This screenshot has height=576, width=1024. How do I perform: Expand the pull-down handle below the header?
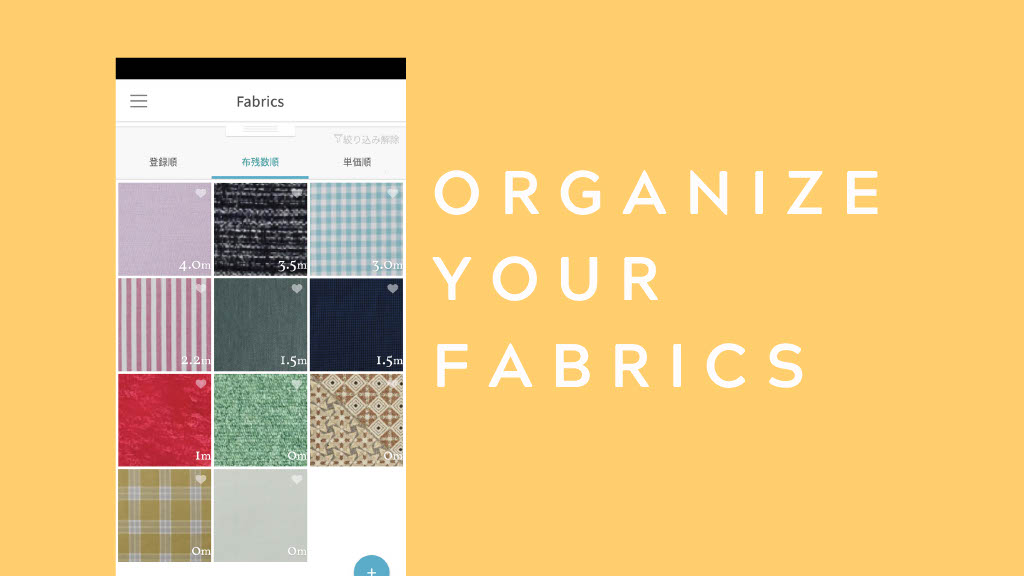(260, 129)
